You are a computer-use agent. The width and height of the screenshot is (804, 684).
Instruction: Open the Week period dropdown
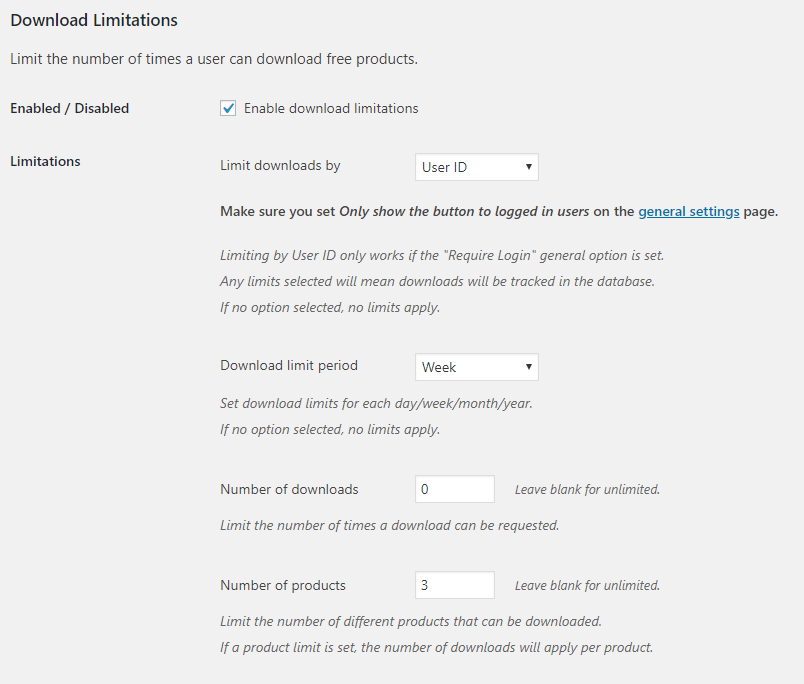click(476, 367)
